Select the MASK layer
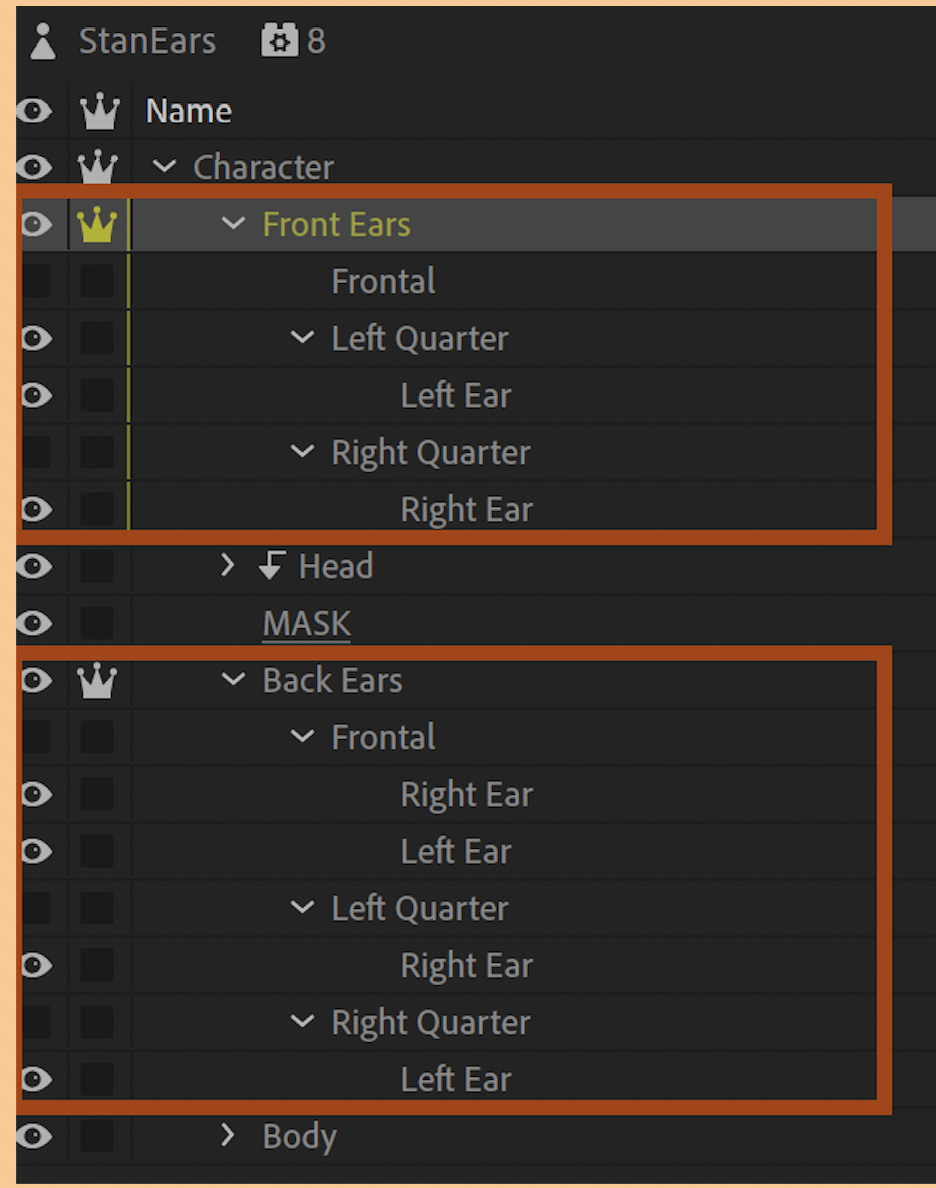 pos(306,622)
